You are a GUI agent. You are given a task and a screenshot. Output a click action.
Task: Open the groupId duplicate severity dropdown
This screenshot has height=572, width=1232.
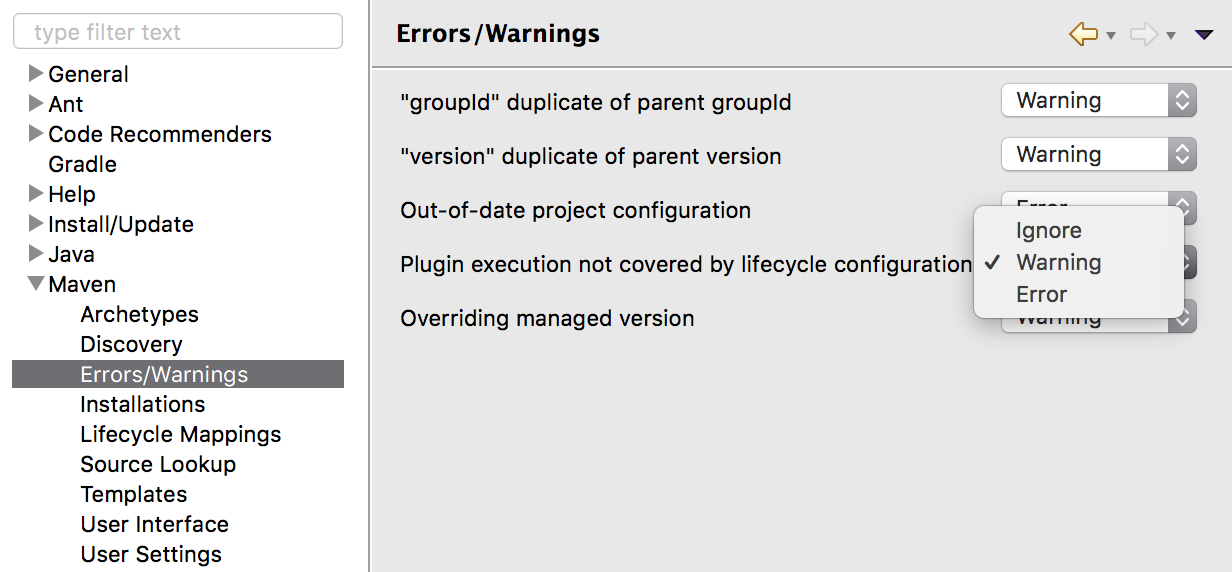[x=1098, y=100]
